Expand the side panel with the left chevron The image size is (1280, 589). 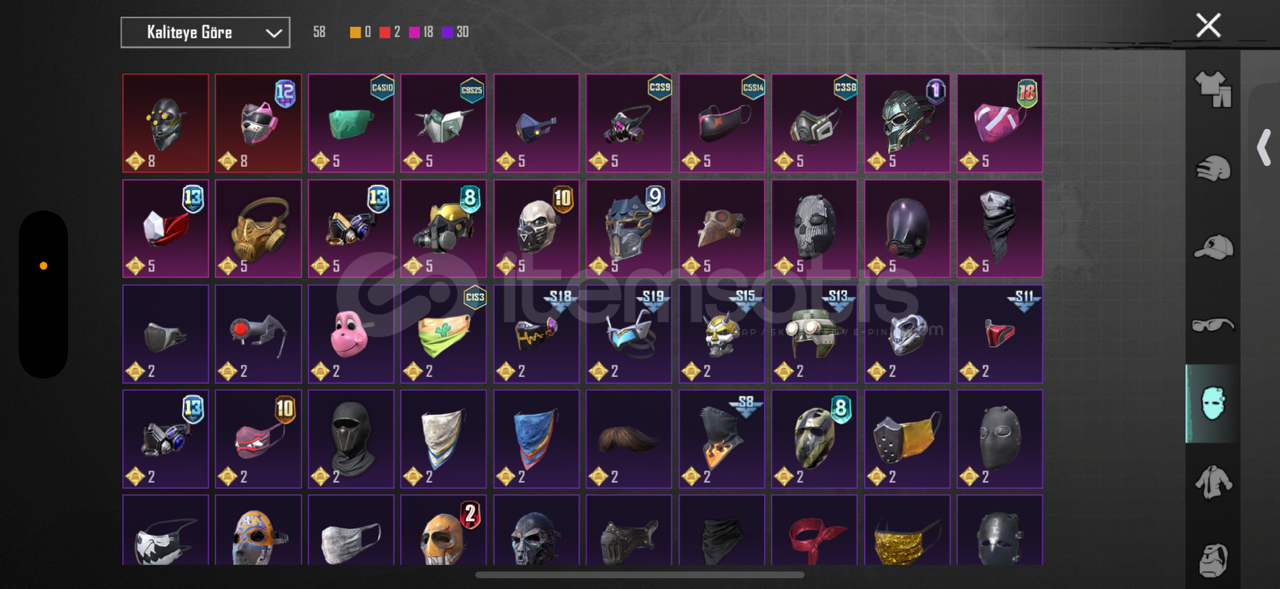pyautogui.click(x=1263, y=148)
